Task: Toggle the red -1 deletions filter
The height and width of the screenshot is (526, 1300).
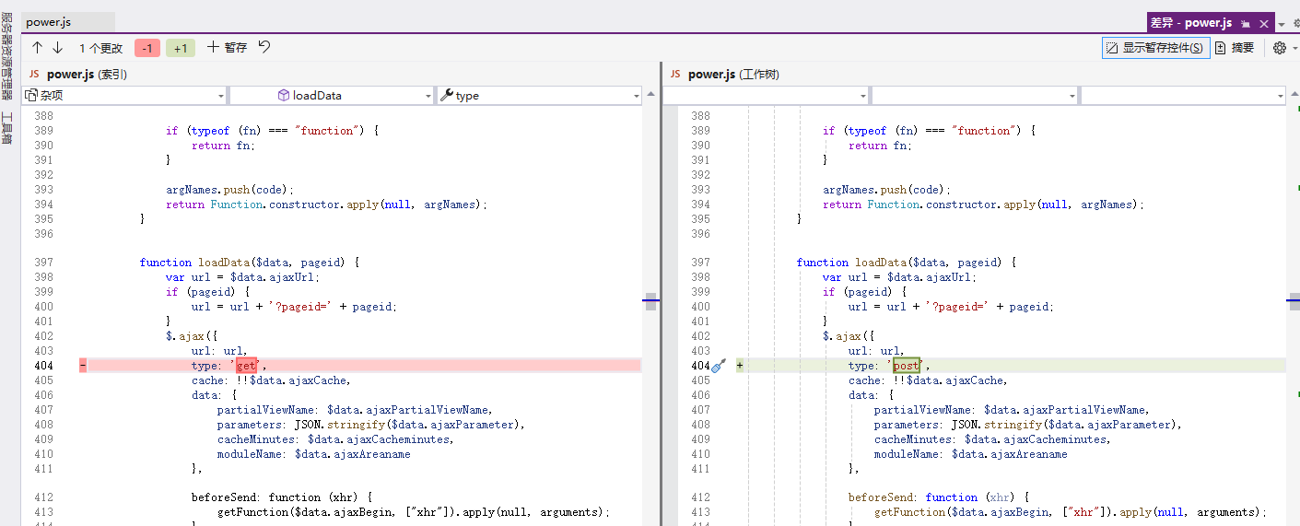Action: 147,48
